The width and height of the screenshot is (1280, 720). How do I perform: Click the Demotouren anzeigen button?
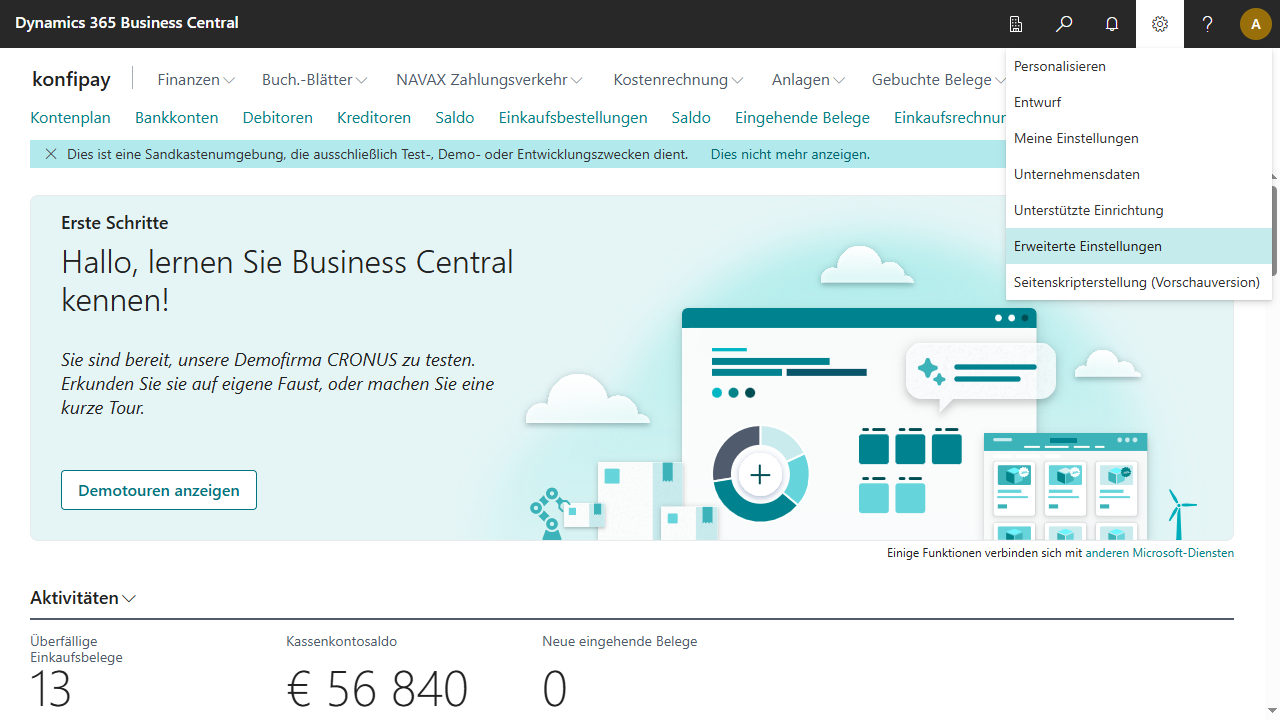(159, 490)
